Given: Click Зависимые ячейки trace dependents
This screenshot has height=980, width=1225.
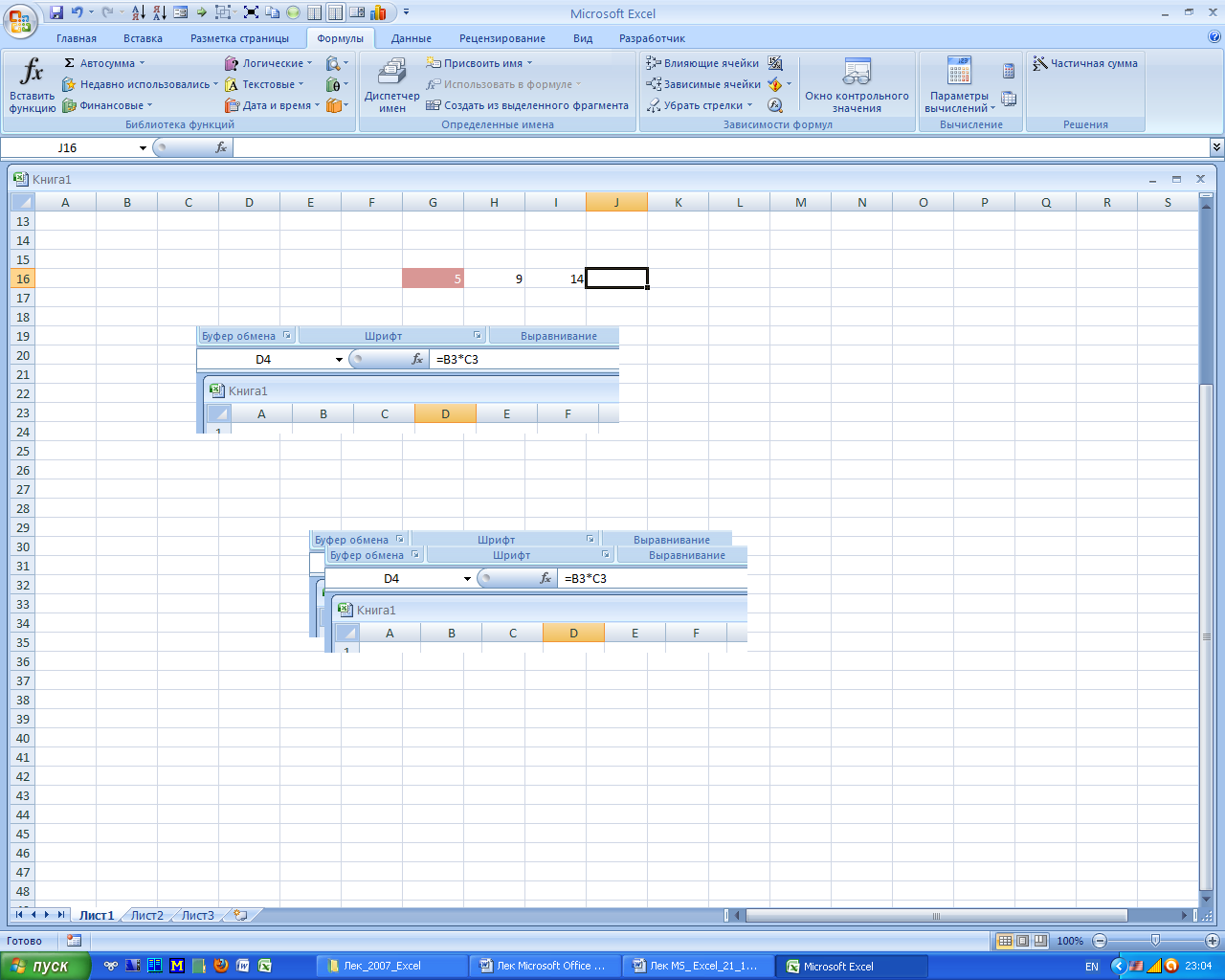Looking at the screenshot, I should click(703, 84).
